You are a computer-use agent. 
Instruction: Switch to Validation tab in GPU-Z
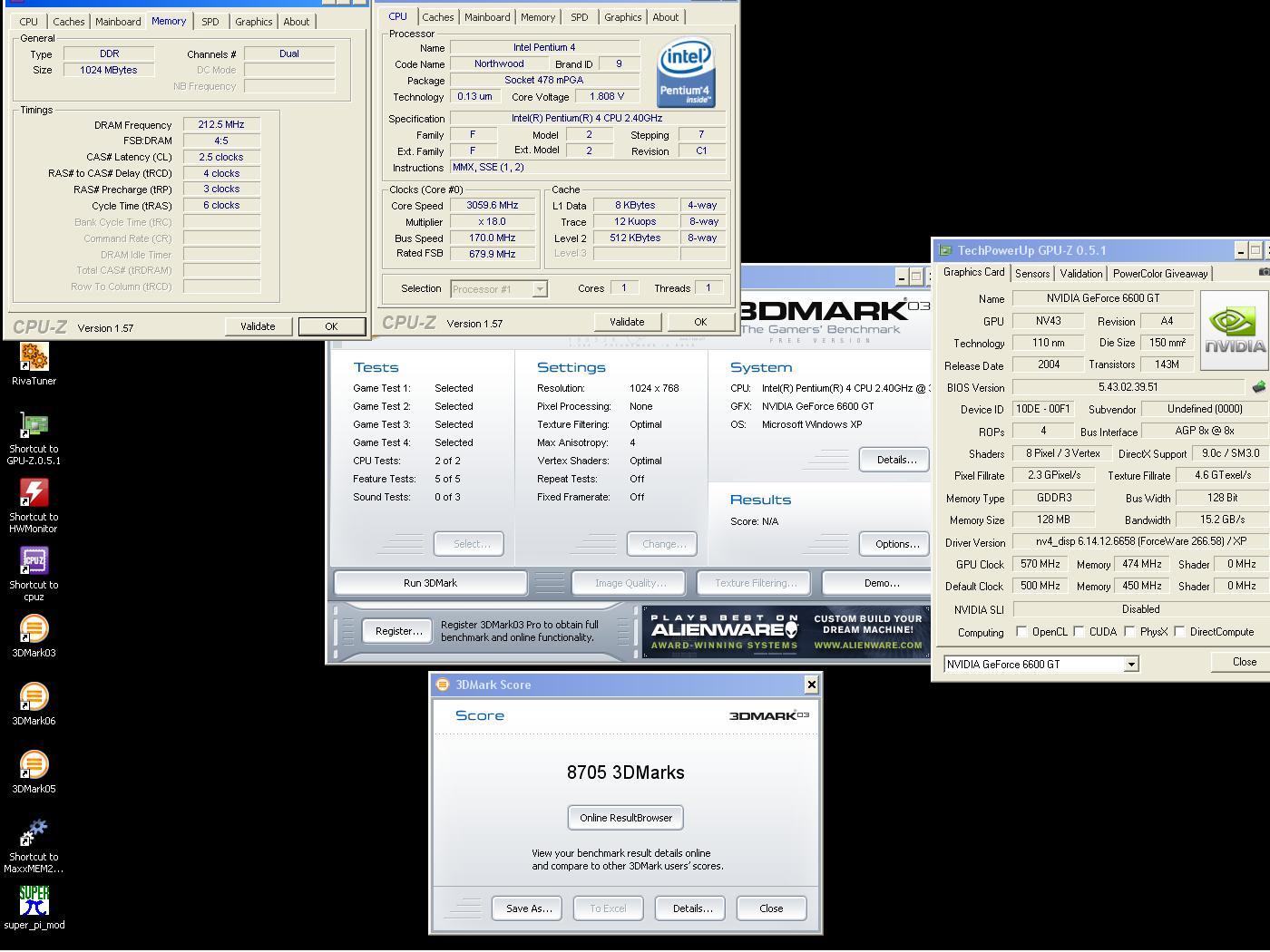point(1081,274)
